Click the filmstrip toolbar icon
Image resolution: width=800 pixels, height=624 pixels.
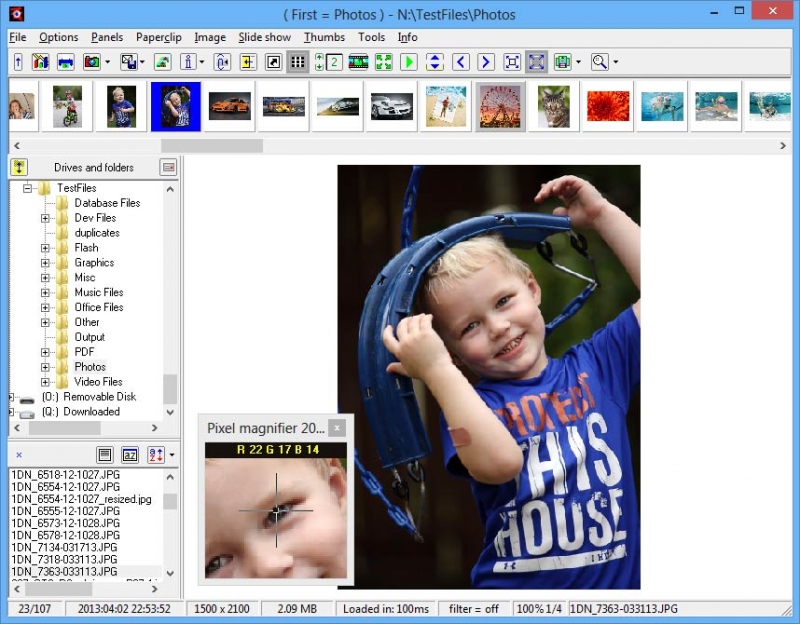[358, 62]
